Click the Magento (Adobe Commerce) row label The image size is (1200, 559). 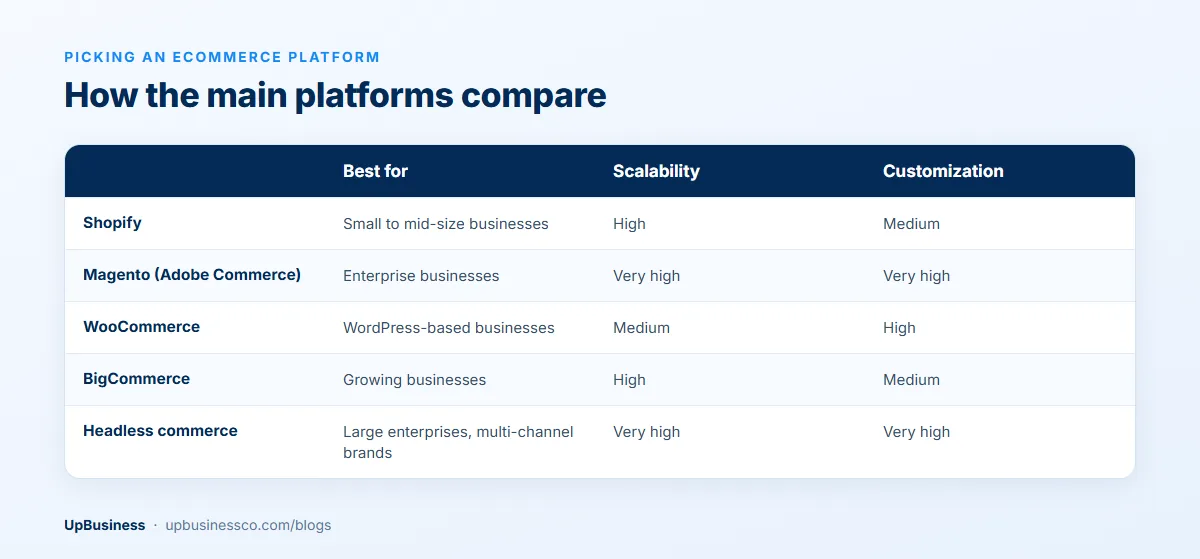tap(192, 275)
